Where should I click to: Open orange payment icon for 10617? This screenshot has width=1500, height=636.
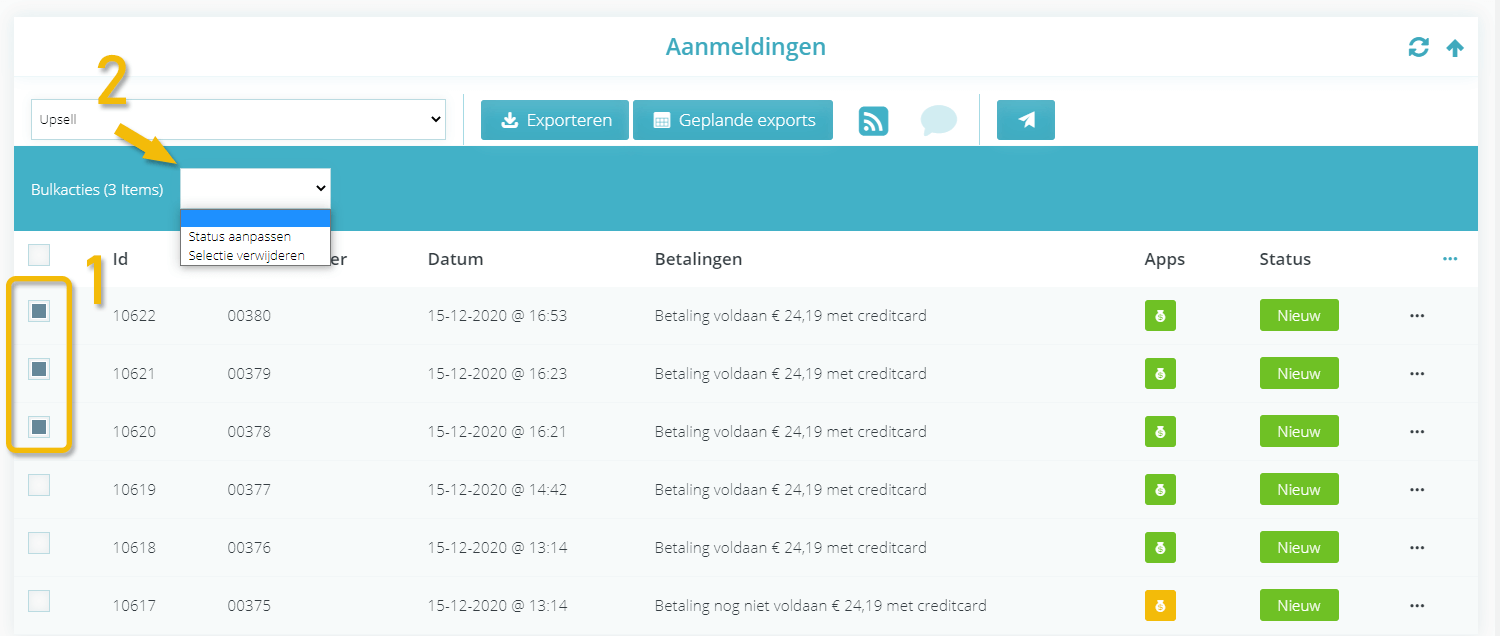[1160, 606]
